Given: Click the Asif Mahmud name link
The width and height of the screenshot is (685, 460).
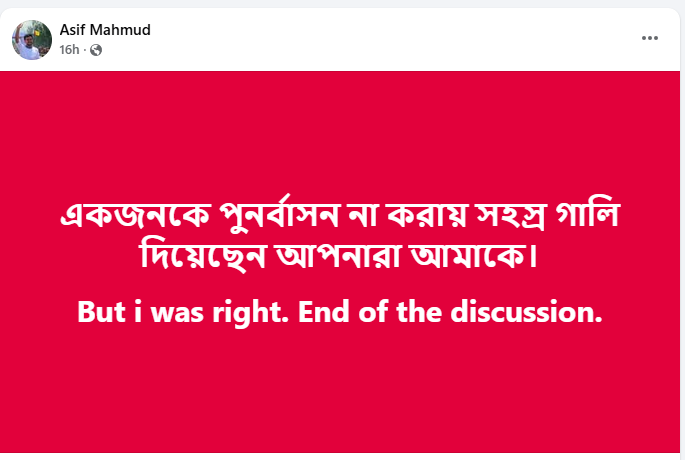Looking at the screenshot, I should (105, 30).
